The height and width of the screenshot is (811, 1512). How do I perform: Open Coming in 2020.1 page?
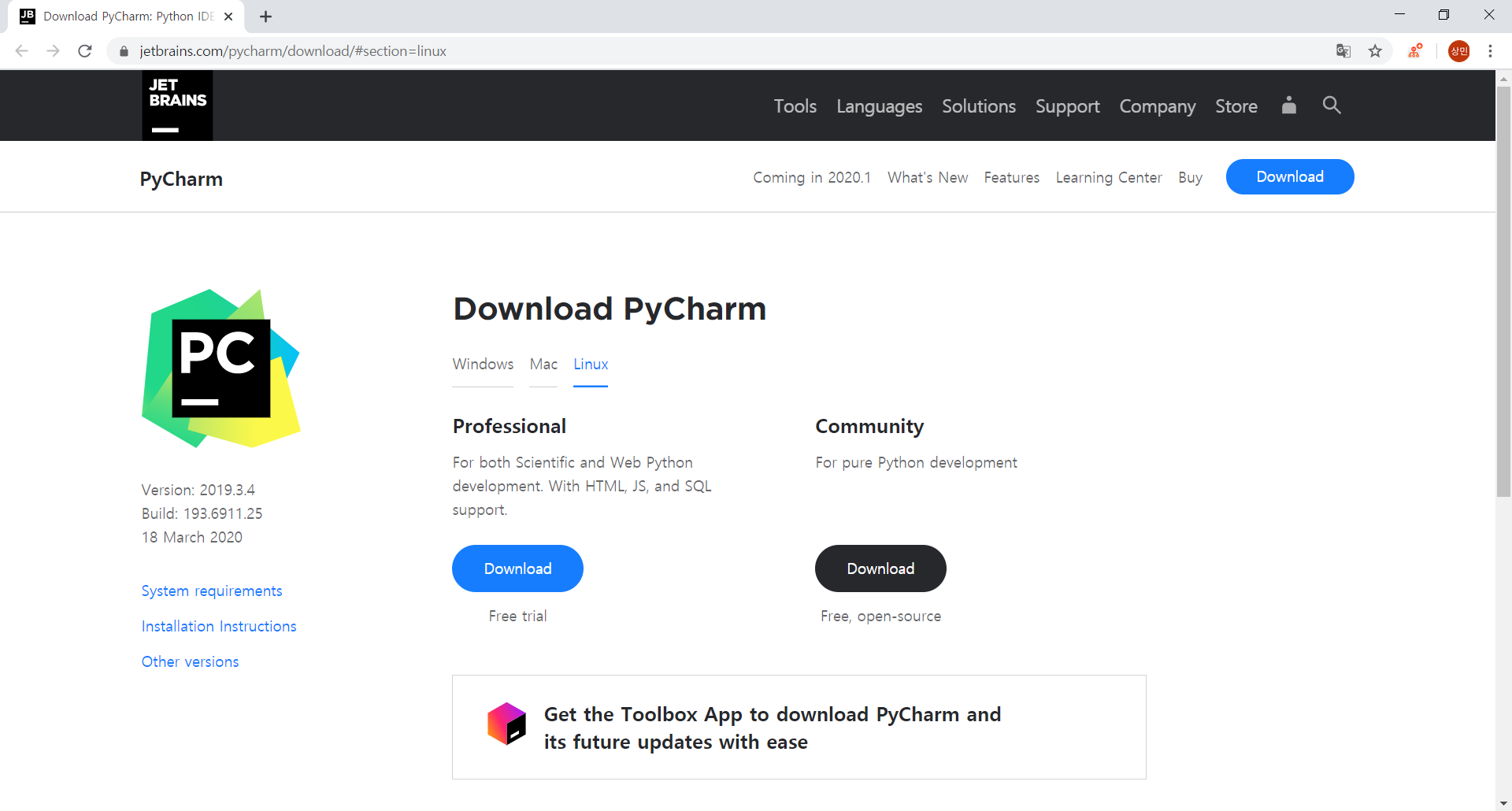tap(812, 178)
